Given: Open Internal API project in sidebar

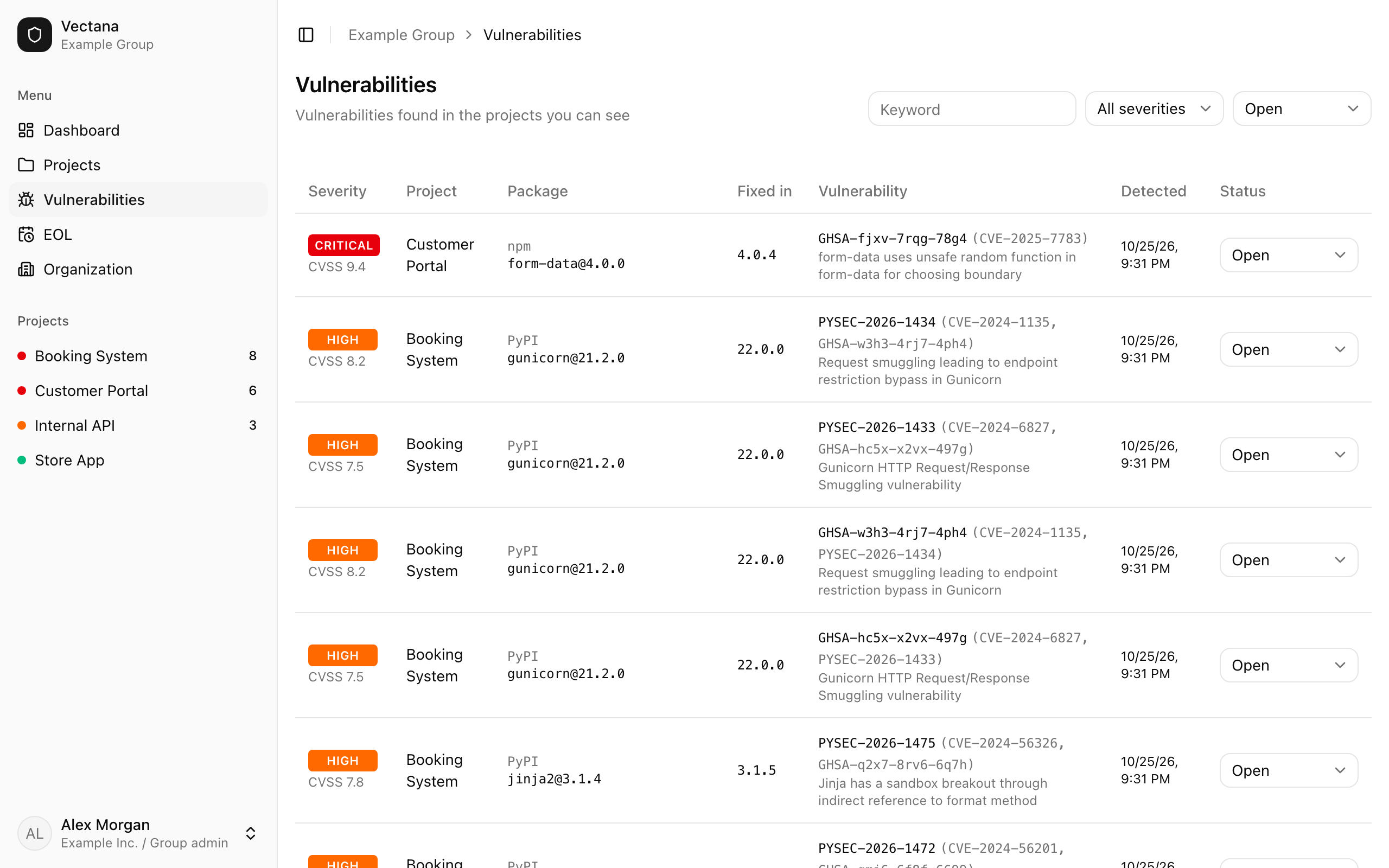Looking at the screenshot, I should [x=138, y=425].
